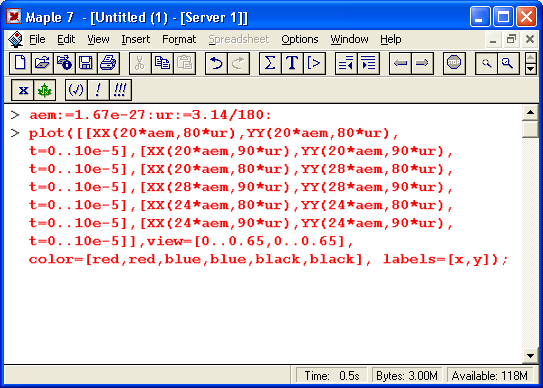
Task: Insert a new execution group [> icon
Action: click(314, 63)
